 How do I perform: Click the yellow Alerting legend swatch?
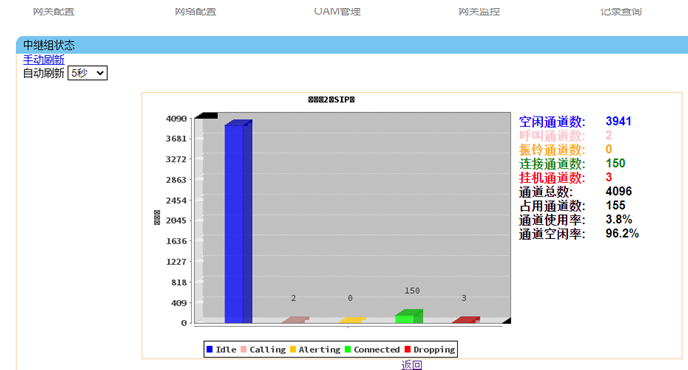click(x=293, y=349)
